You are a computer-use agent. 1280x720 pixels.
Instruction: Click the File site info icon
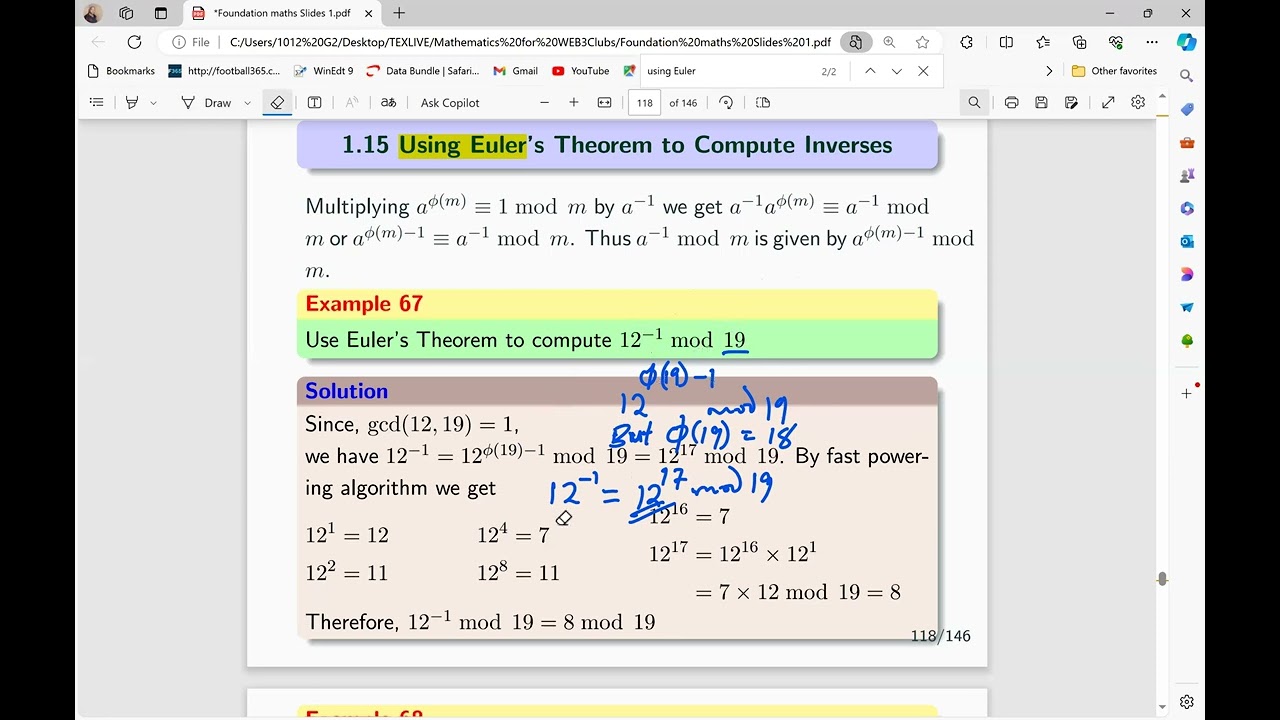(191, 42)
